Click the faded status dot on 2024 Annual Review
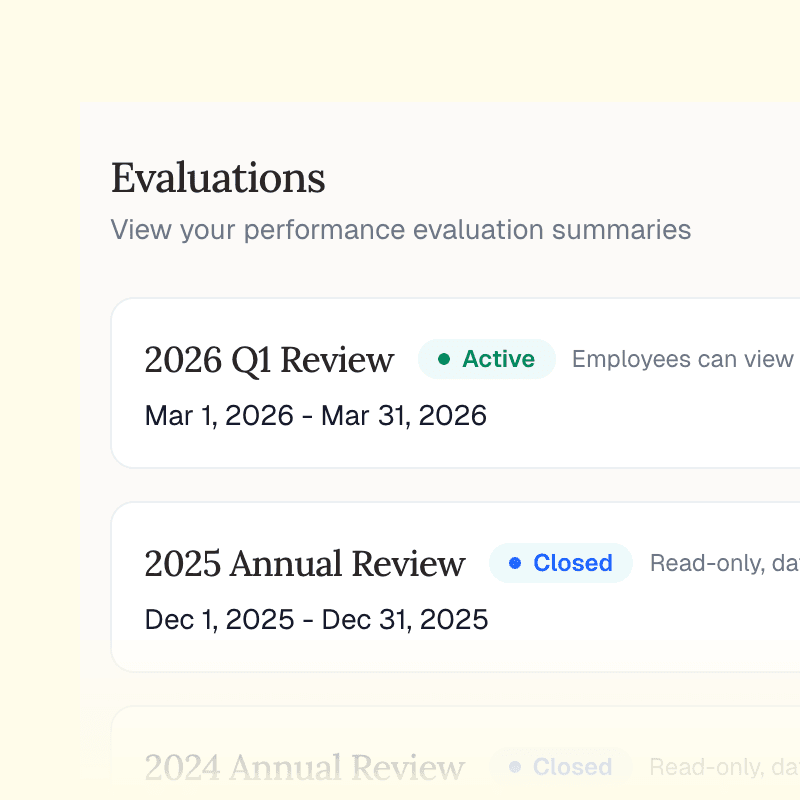The height and width of the screenshot is (800, 800). click(x=515, y=767)
